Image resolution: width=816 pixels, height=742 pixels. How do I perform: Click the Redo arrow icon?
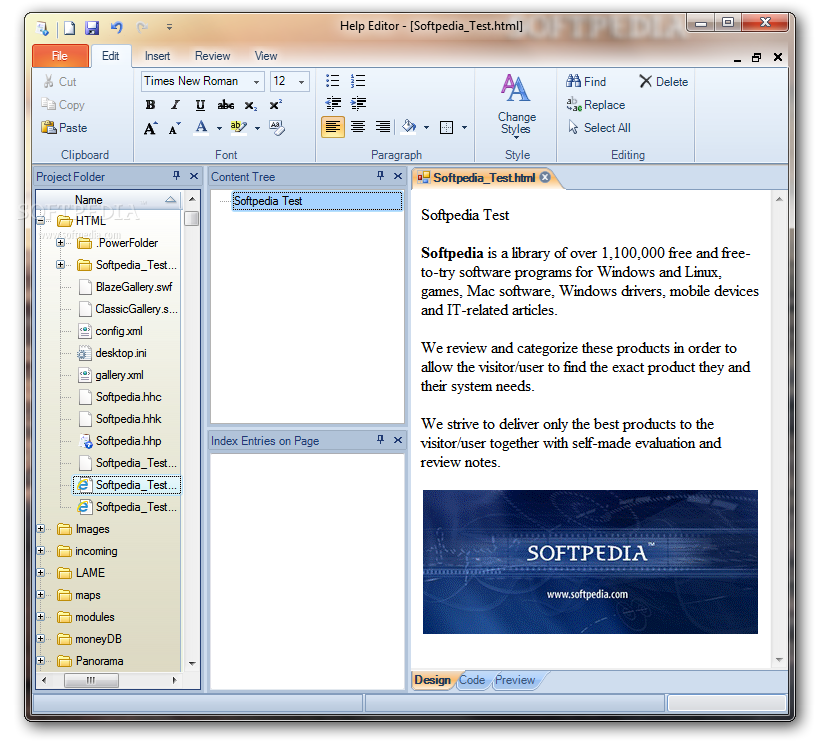pos(142,27)
